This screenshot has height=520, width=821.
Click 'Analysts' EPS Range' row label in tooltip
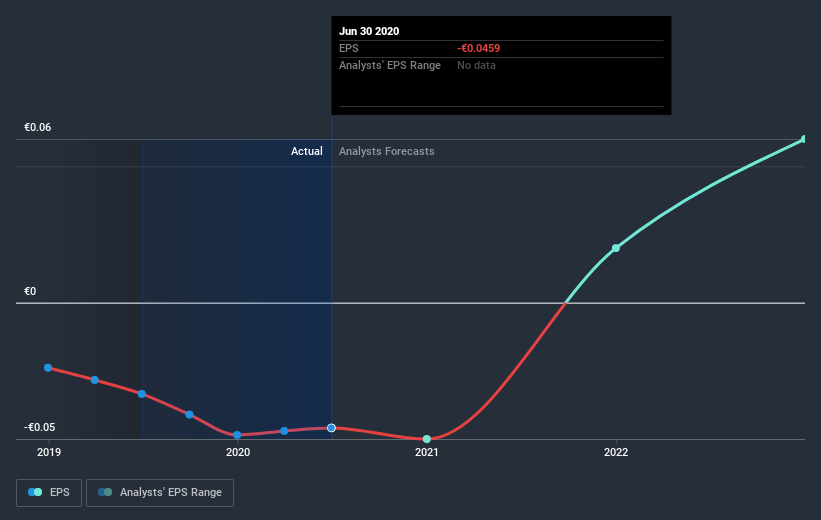tap(390, 65)
